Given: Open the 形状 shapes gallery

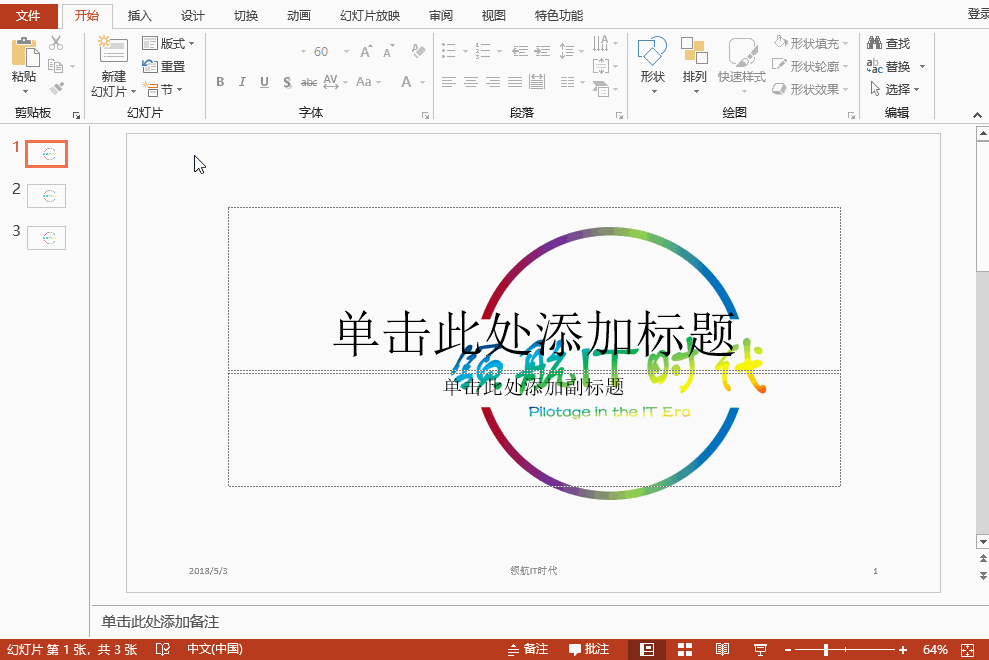Looking at the screenshot, I should coord(652,65).
